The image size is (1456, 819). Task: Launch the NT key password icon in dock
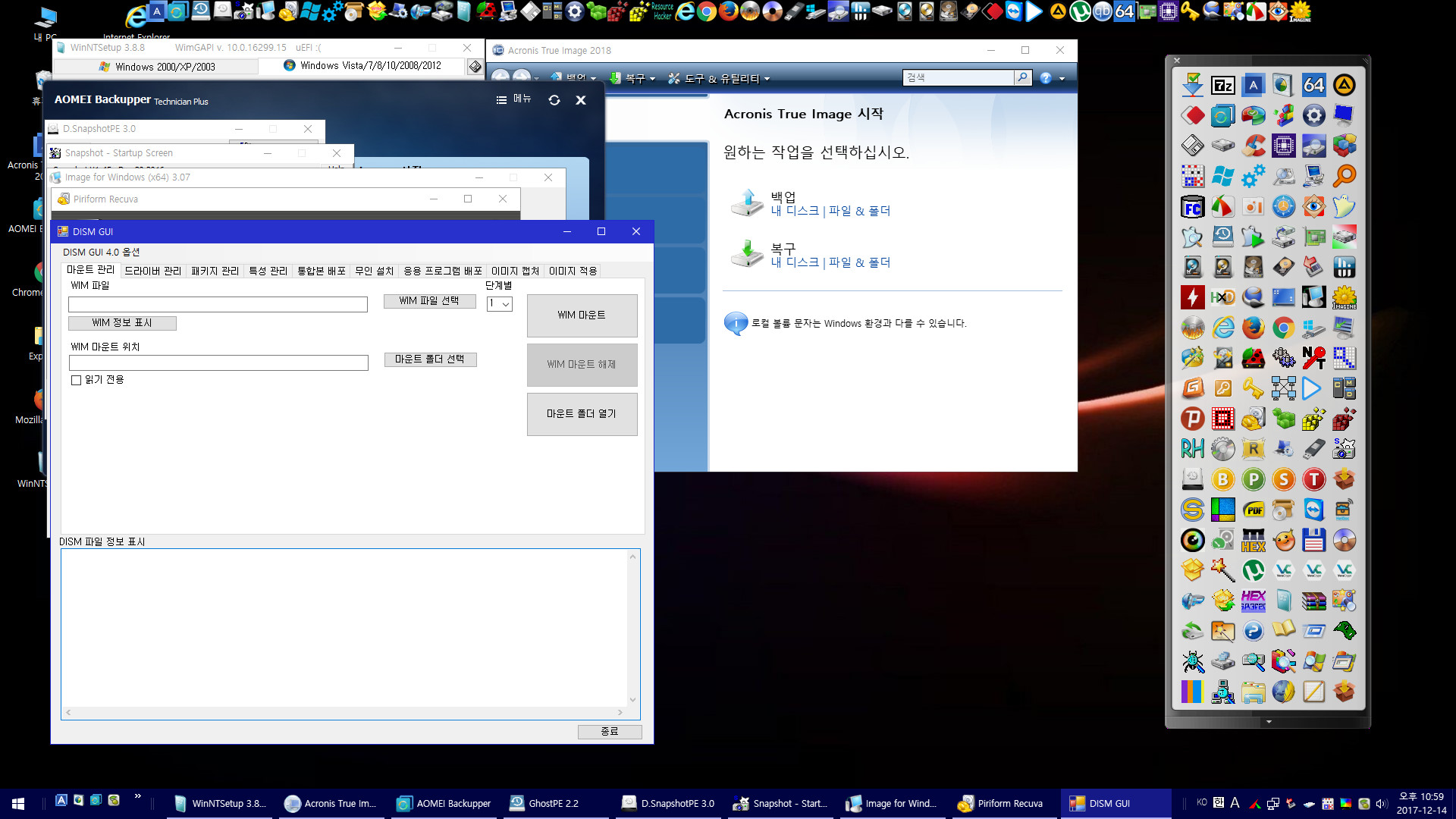tap(1313, 358)
